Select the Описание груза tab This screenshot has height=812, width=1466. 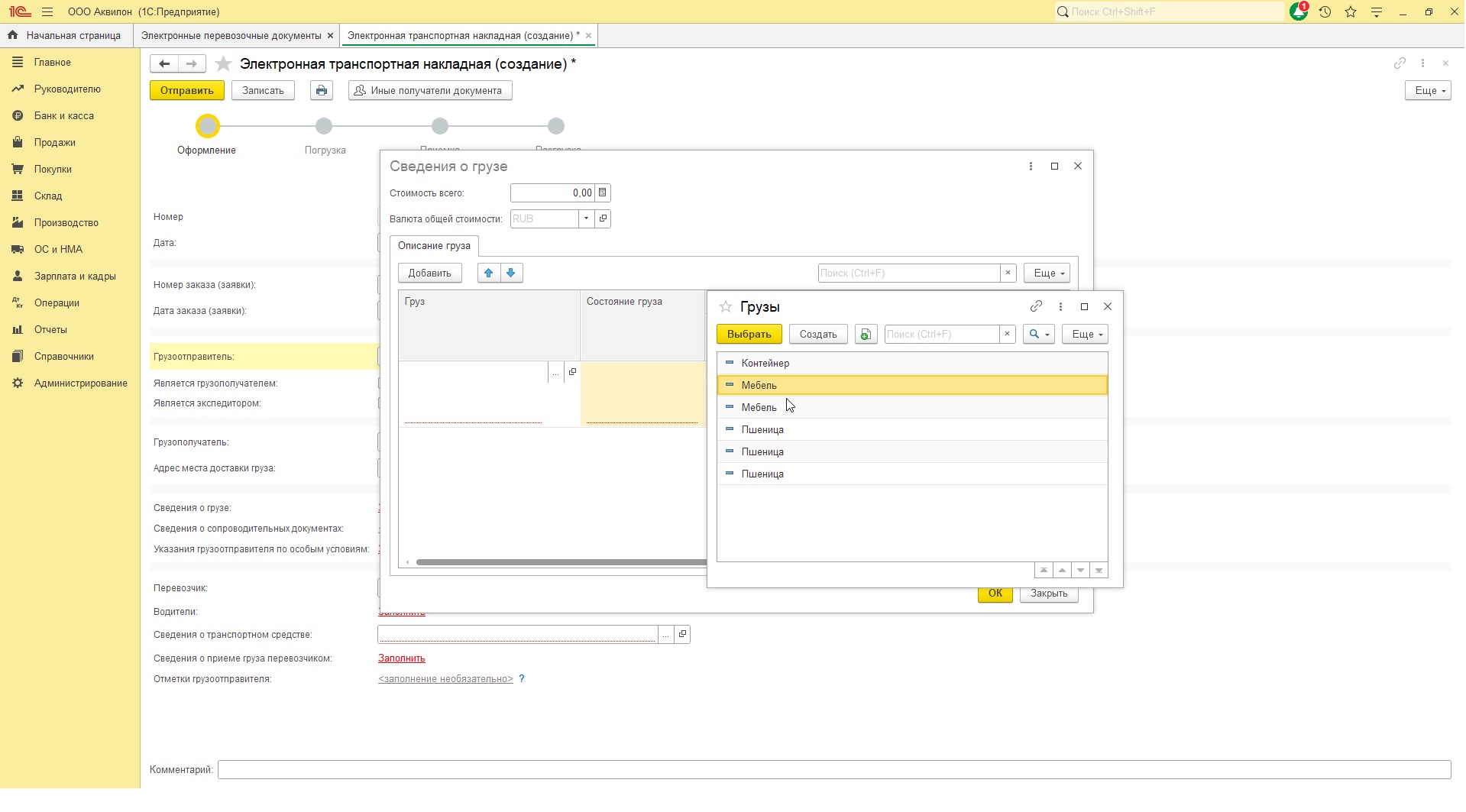tap(434, 246)
